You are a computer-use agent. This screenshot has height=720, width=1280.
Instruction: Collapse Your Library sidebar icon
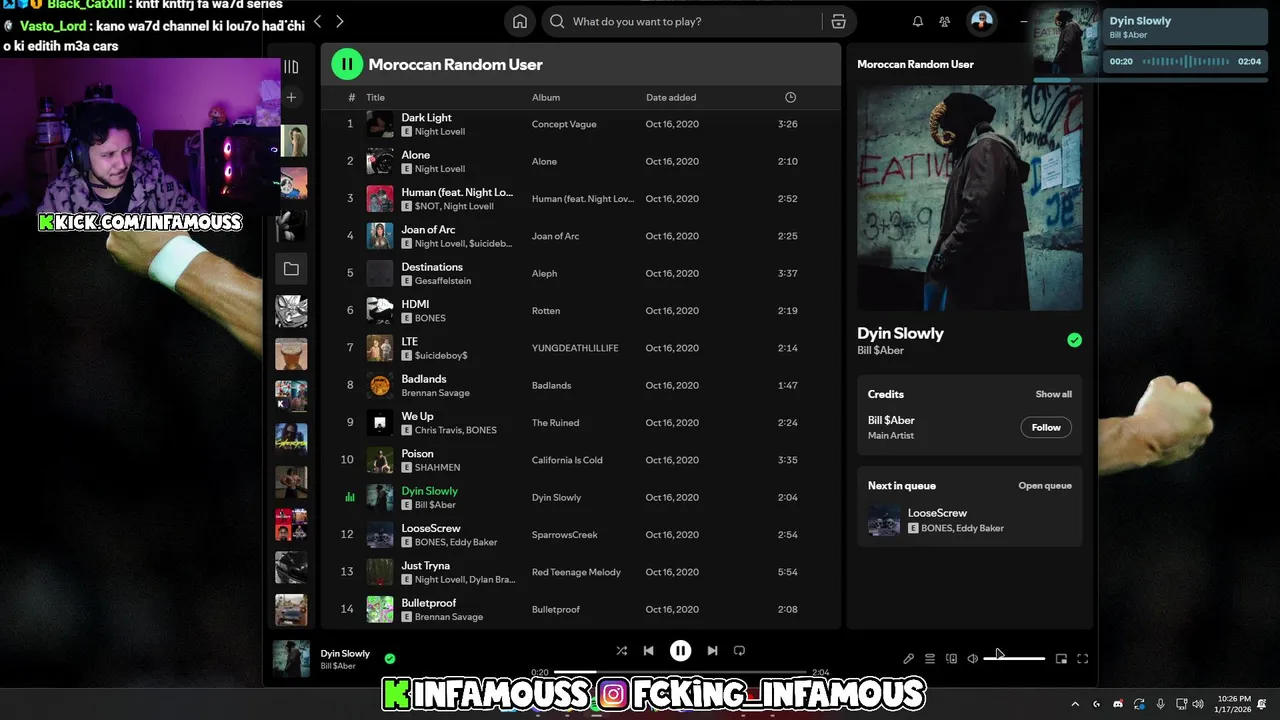tap(291, 67)
